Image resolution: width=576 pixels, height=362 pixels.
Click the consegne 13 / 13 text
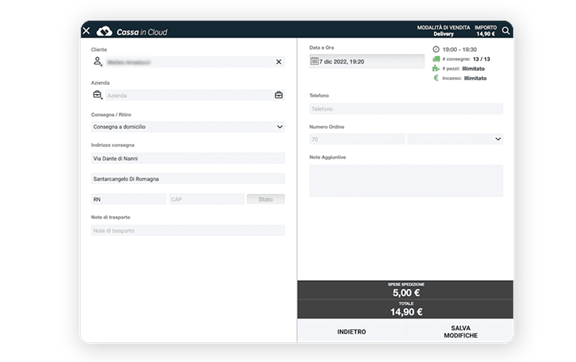pyautogui.click(x=466, y=59)
